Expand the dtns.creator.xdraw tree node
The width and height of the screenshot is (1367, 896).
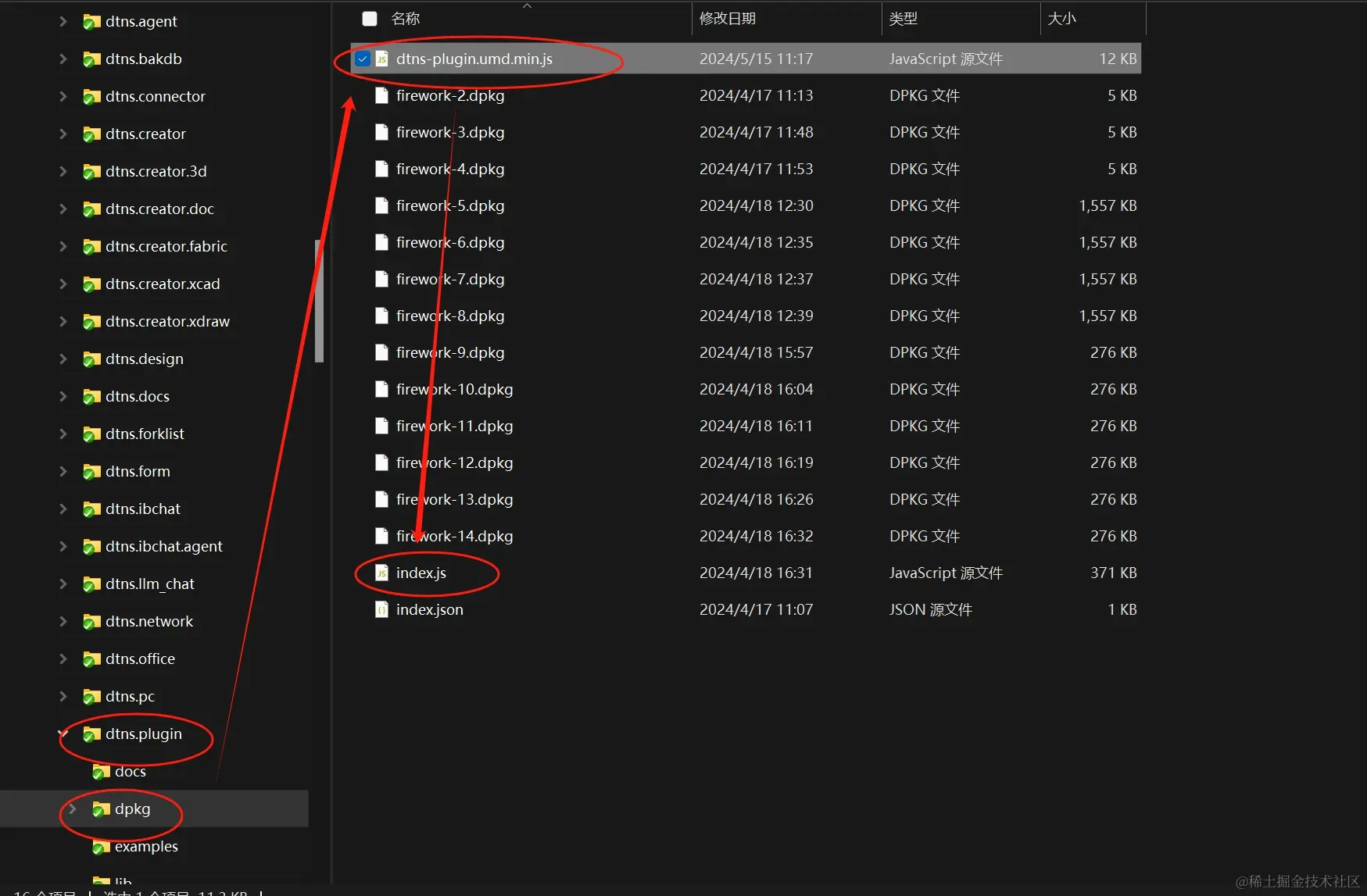click(63, 322)
